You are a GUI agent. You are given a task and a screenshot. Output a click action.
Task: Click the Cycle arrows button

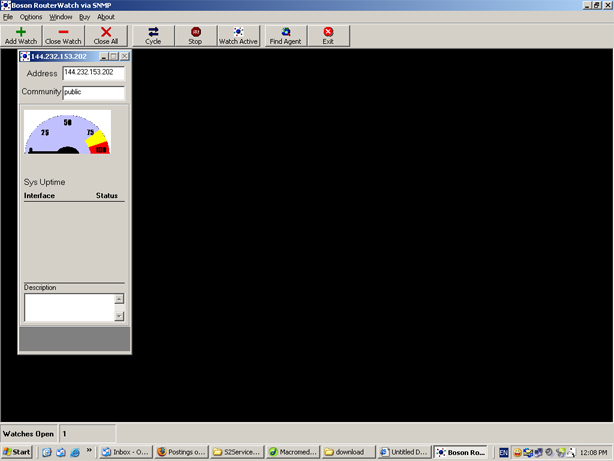tap(153, 36)
